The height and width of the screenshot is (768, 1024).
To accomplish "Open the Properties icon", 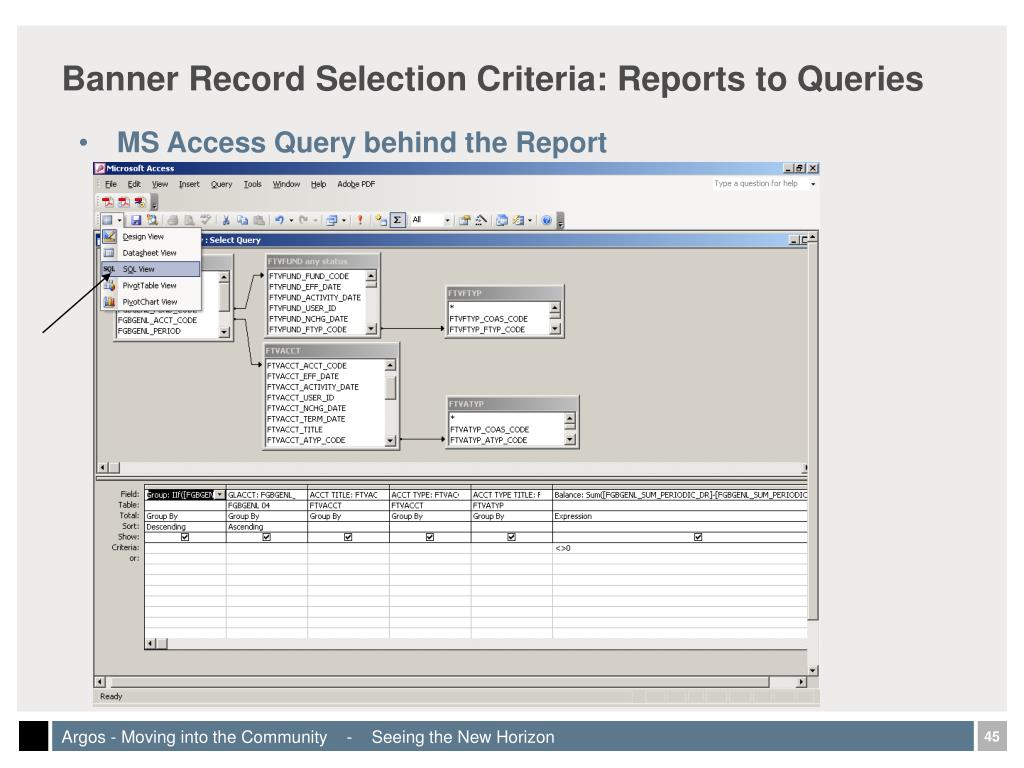I will tap(464, 220).
